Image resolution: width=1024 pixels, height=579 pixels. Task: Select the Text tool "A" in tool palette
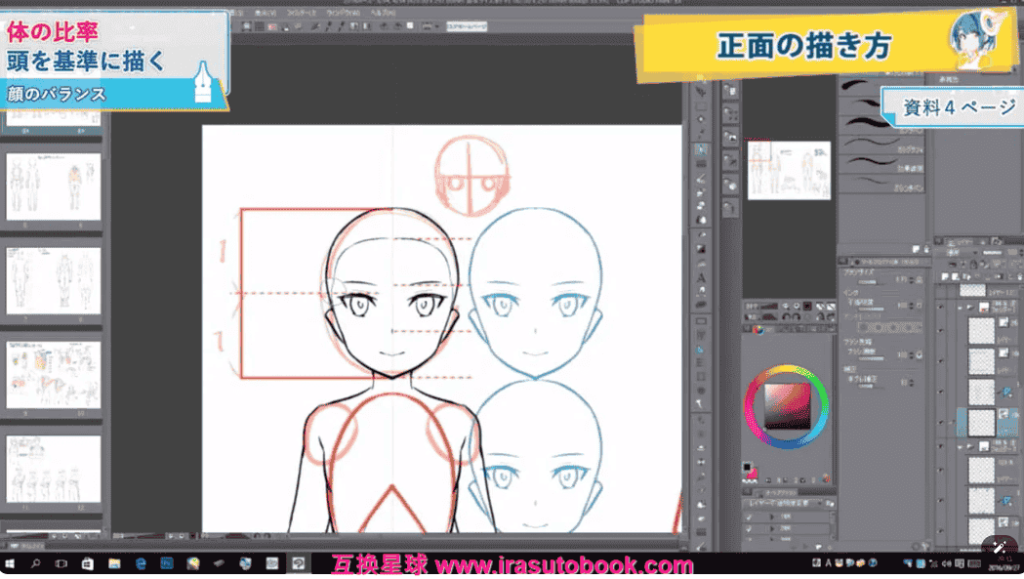[x=702, y=277]
